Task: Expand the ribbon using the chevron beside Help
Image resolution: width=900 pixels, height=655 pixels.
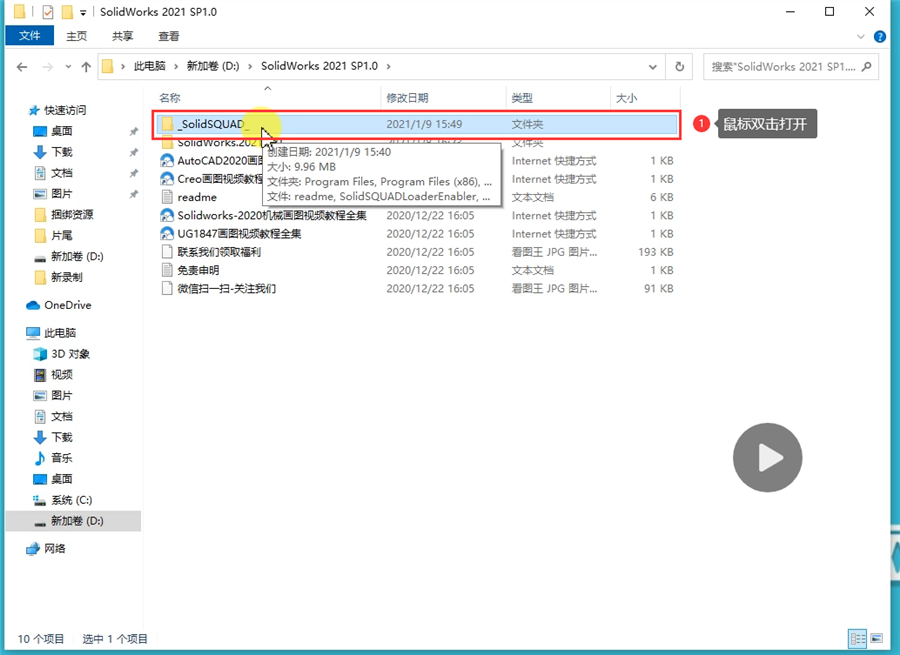Action: point(860,36)
